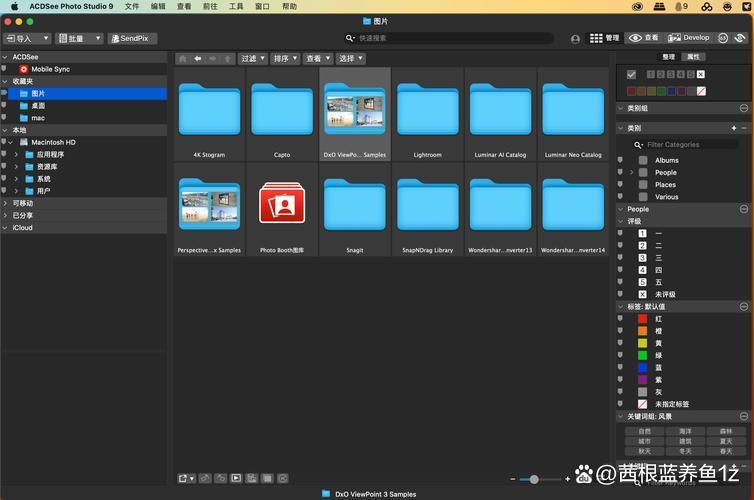Select the mac favorites folder

tap(38, 118)
